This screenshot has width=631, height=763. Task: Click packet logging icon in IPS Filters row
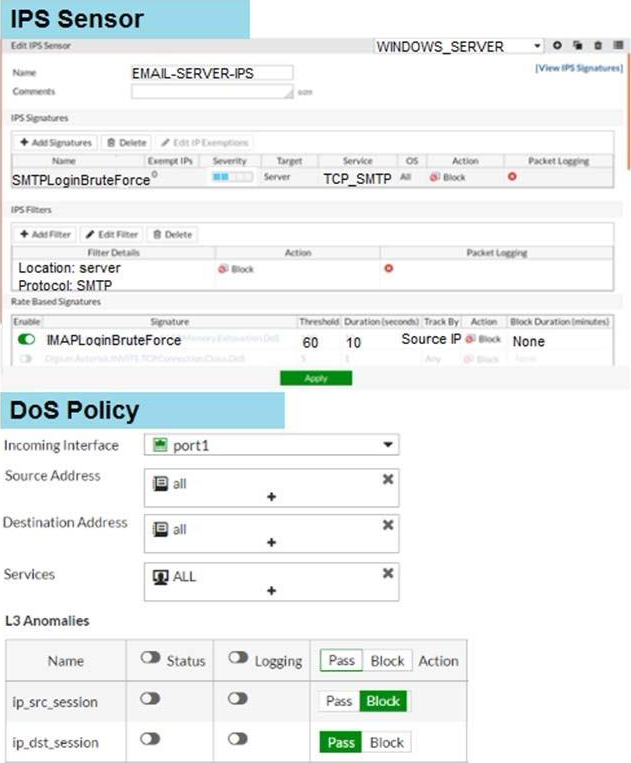click(x=388, y=268)
